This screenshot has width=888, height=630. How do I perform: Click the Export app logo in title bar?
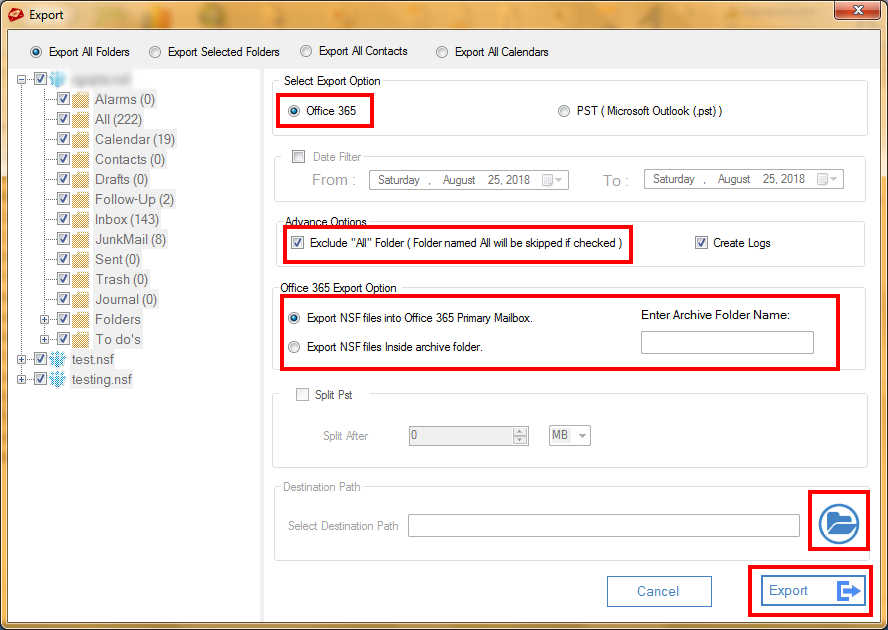(16, 15)
